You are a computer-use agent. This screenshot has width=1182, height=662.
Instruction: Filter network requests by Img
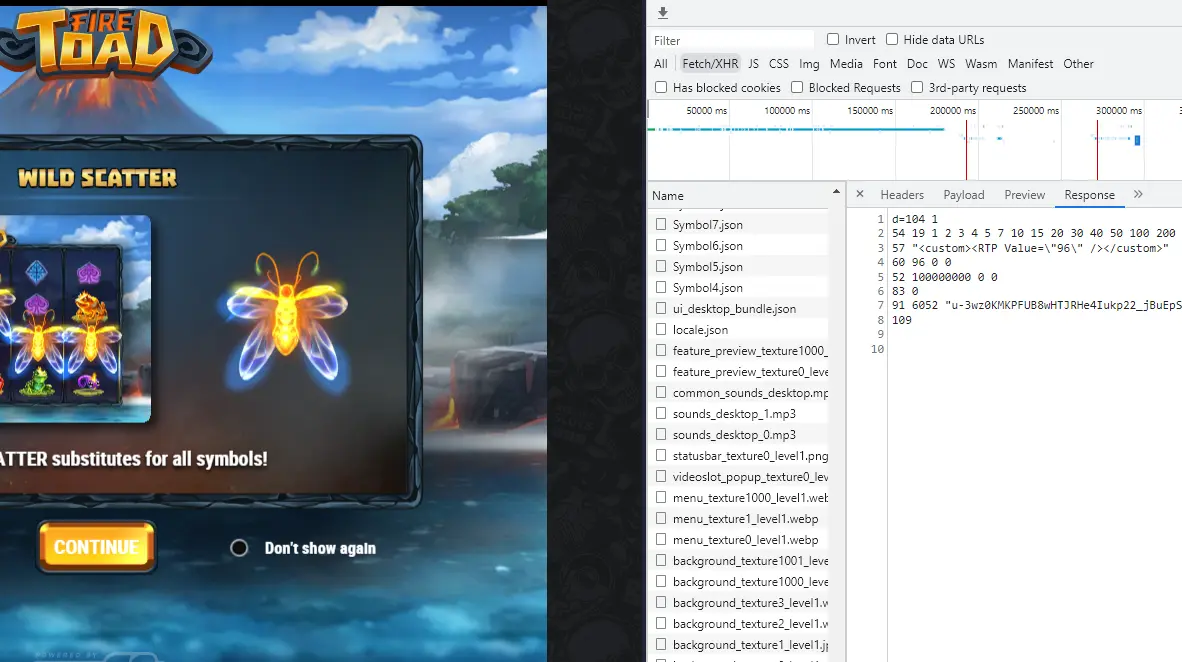pyautogui.click(x=809, y=64)
